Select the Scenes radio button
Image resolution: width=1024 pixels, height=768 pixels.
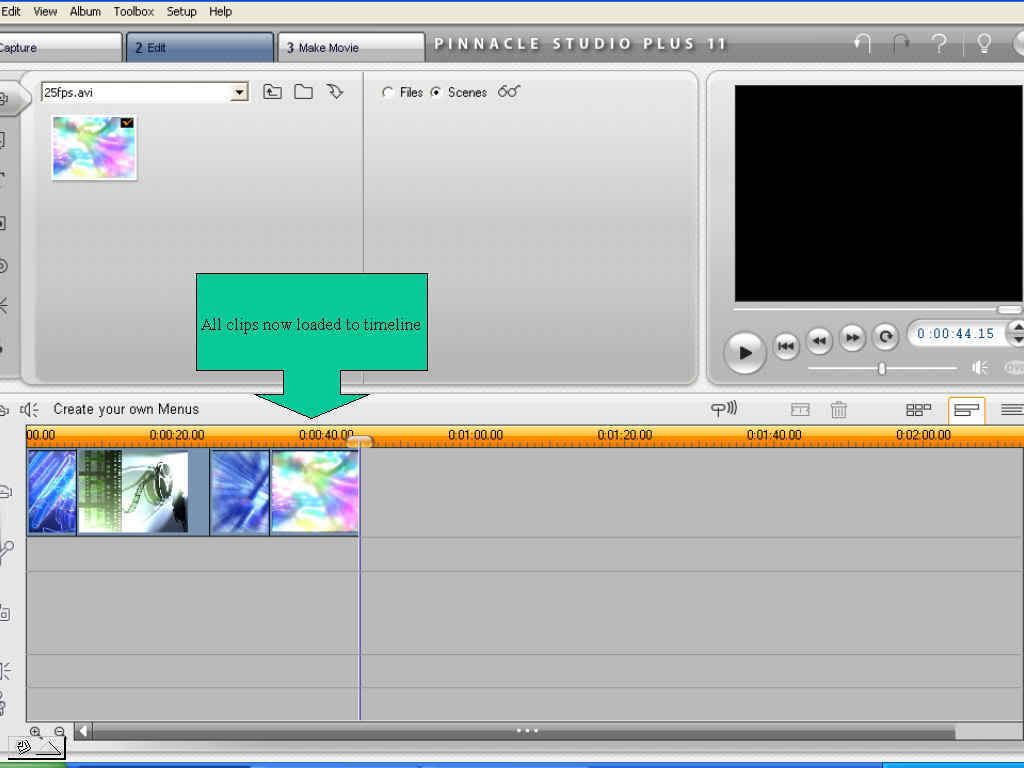436,92
